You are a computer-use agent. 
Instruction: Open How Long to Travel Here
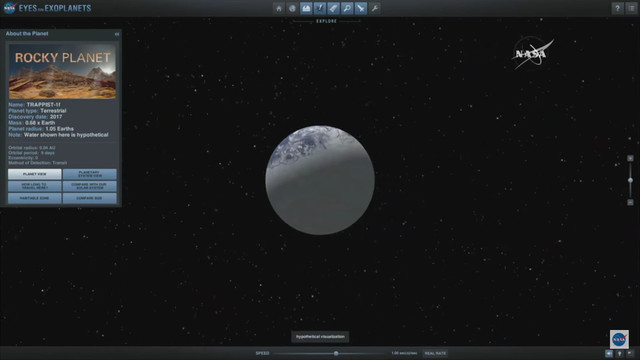click(x=35, y=186)
